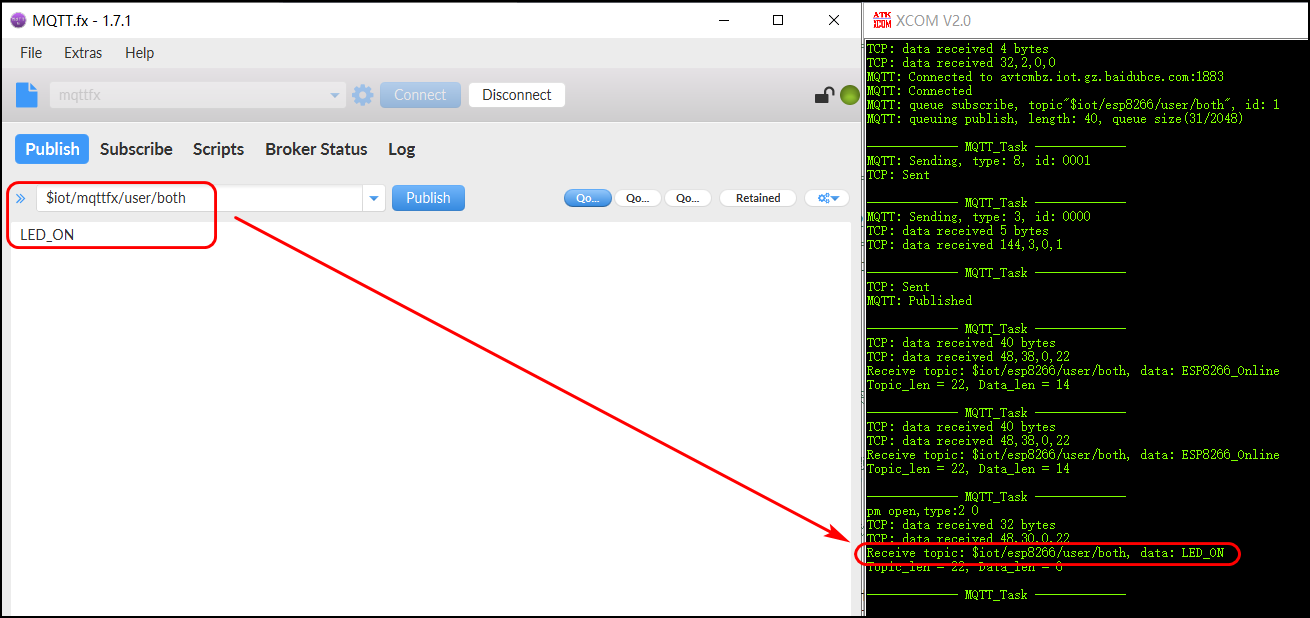This screenshot has height=618, width=1310.
Task: Toggle the middle QoS 1 button
Action: point(637,198)
